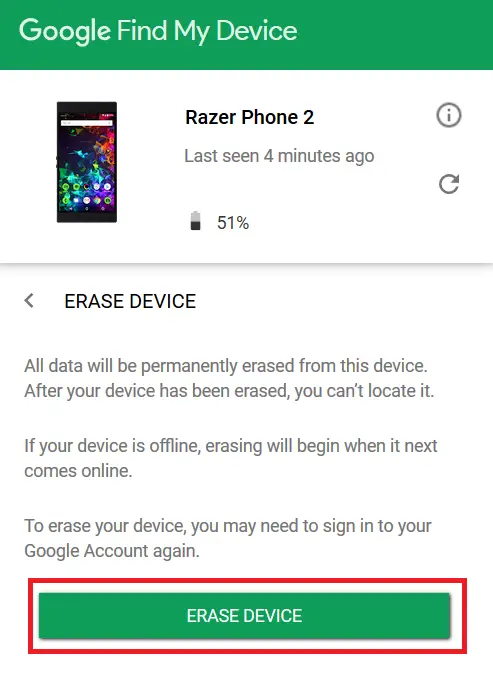Viewport: 493px width, 700px height.
Task: Click the Razer Phone 2 device name
Action: click(250, 117)
